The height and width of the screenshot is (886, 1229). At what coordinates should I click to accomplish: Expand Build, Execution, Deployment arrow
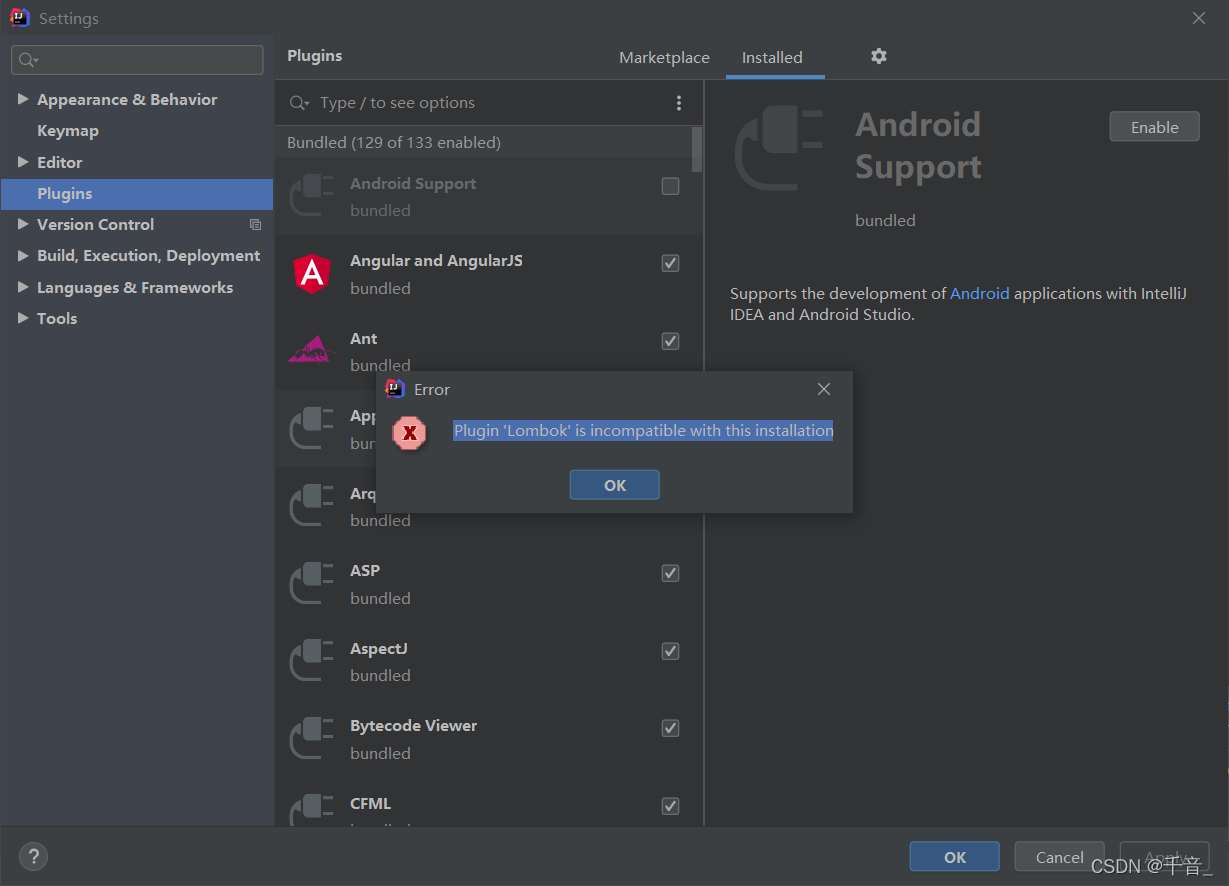[x=23, y=256]
